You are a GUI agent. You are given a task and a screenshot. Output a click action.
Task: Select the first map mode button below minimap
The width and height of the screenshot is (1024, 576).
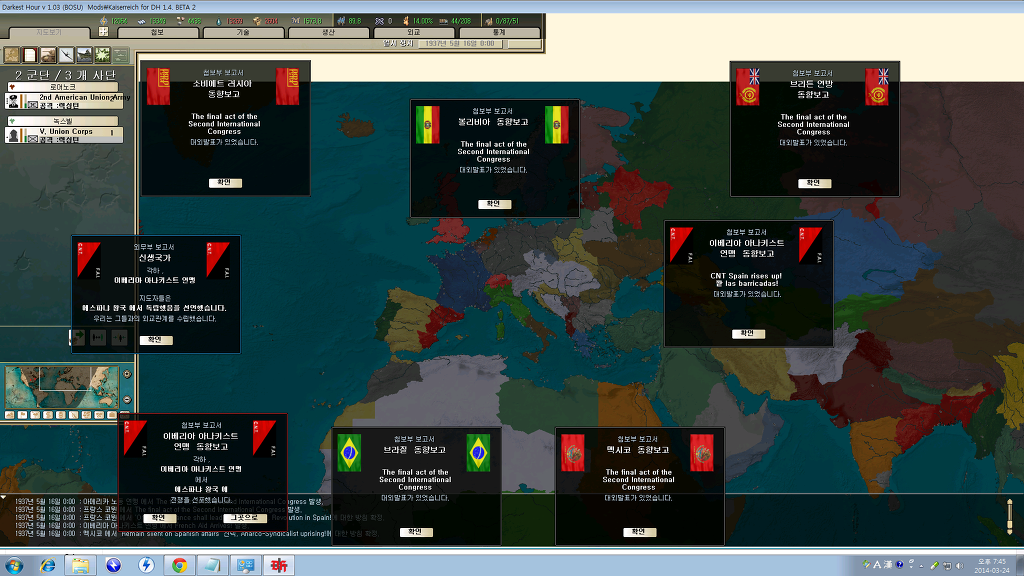coord(10,415)
